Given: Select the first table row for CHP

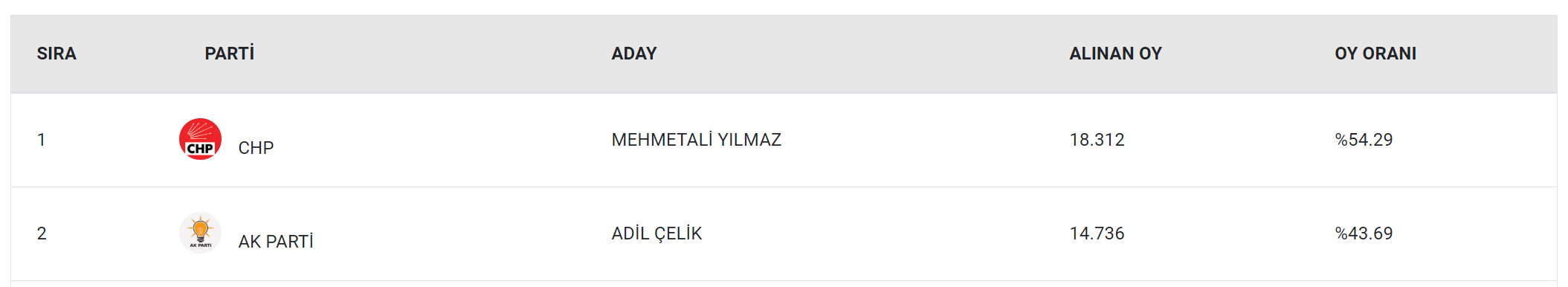Looking at the screenshot, I should (x=784, y=140).
